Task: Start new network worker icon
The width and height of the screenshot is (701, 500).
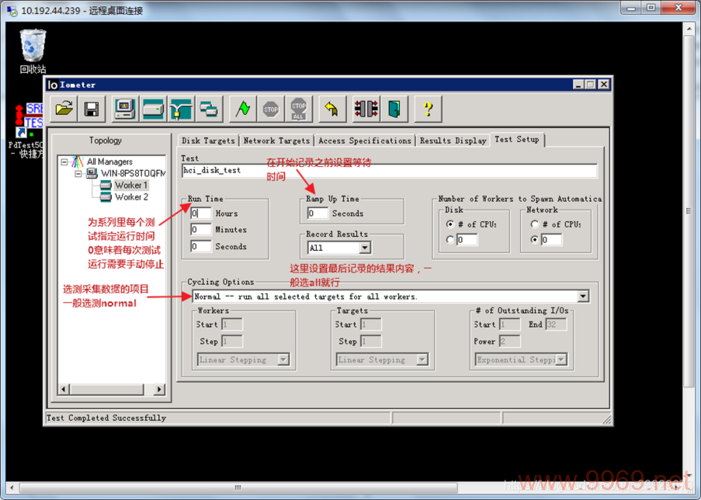Action: tap(181, 109)
